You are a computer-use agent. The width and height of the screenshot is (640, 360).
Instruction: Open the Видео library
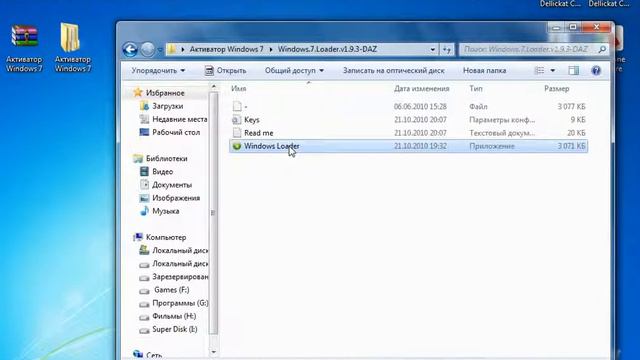coord(162,172)
